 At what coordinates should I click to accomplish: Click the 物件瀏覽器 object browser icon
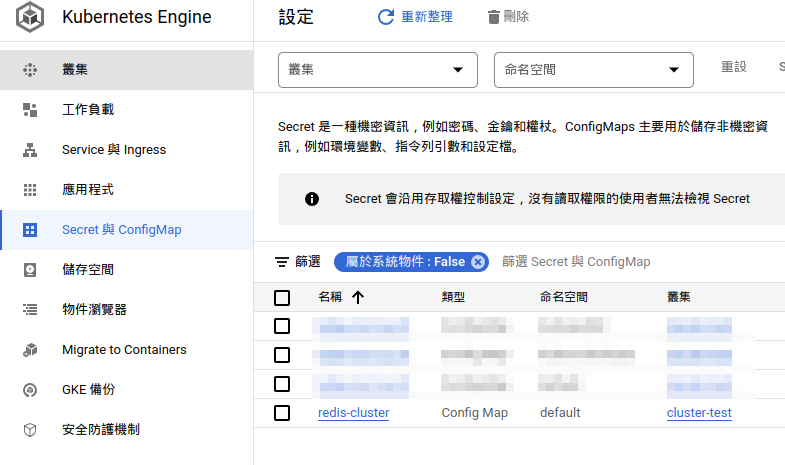[x=30, y=310]
